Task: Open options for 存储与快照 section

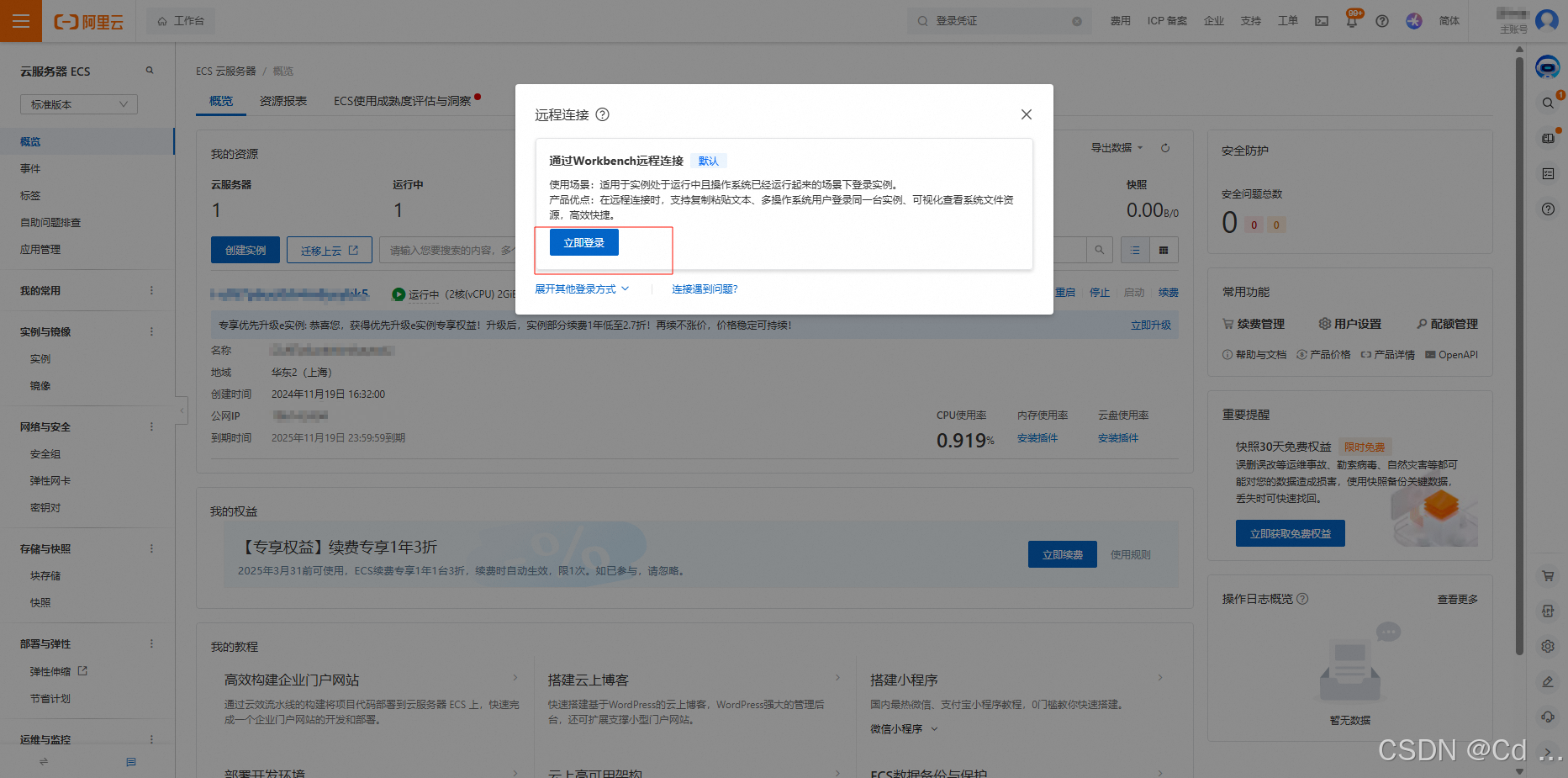Action: [151, 548]
